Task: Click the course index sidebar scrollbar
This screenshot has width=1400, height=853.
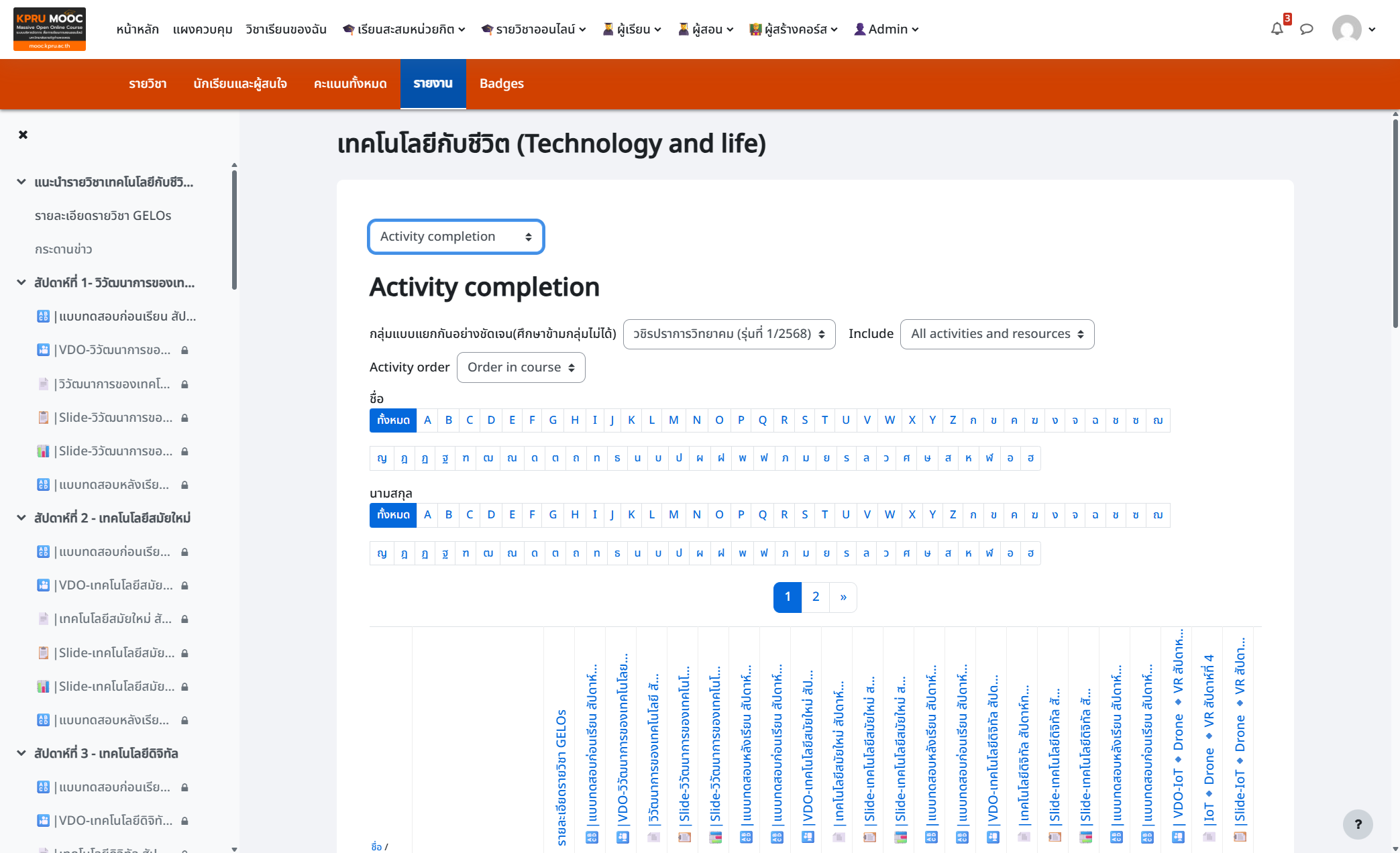Action: click(234, 229)
